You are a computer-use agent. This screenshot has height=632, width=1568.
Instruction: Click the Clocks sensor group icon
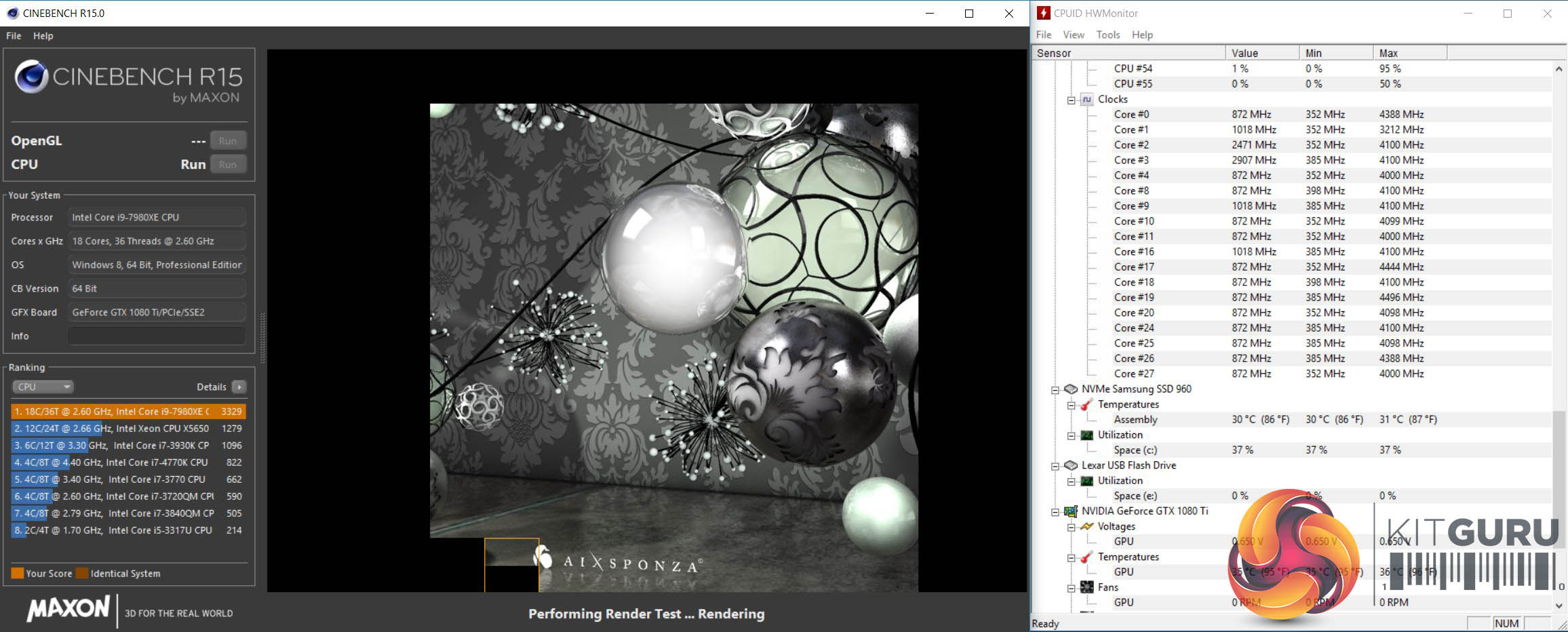pos(1086,100)
